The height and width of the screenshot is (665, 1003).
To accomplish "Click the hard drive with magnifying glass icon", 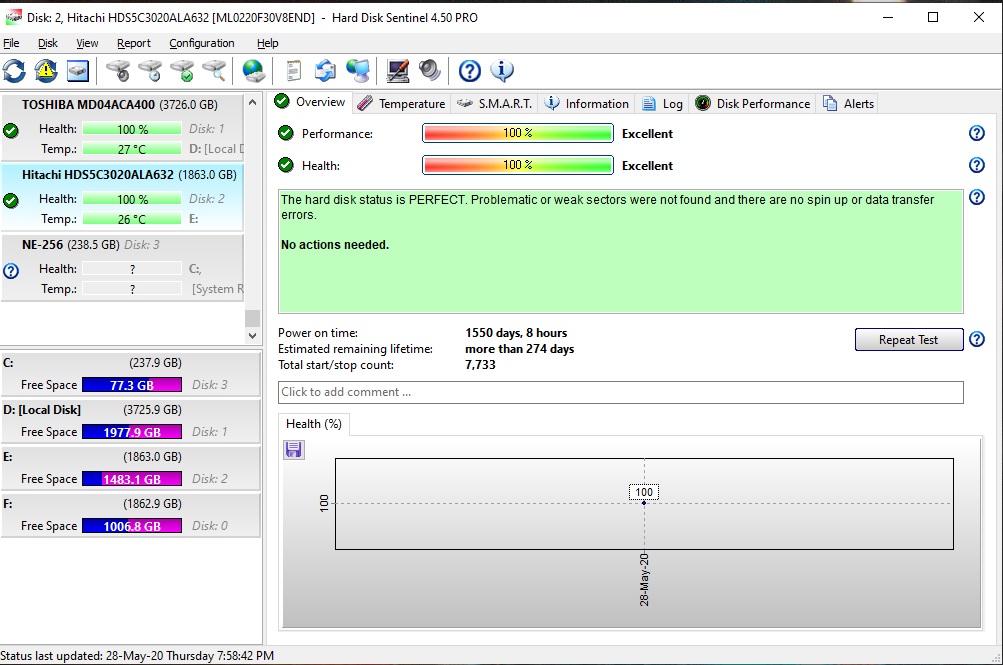I will click(214, 71).
